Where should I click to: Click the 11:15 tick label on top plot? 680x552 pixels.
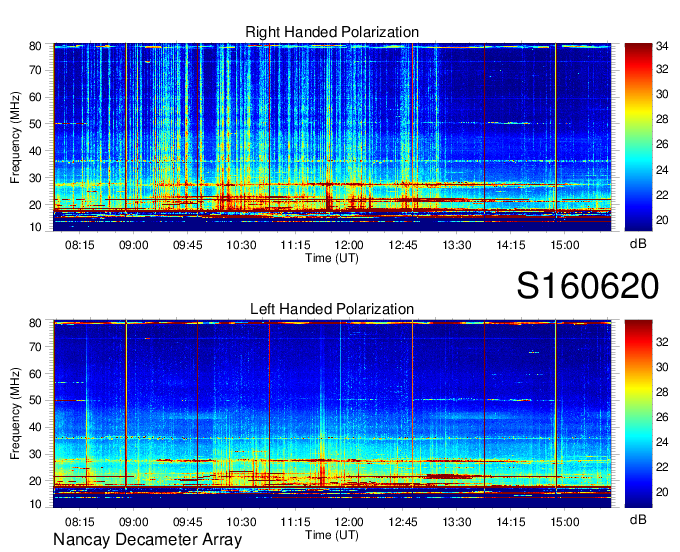[295, 245]
